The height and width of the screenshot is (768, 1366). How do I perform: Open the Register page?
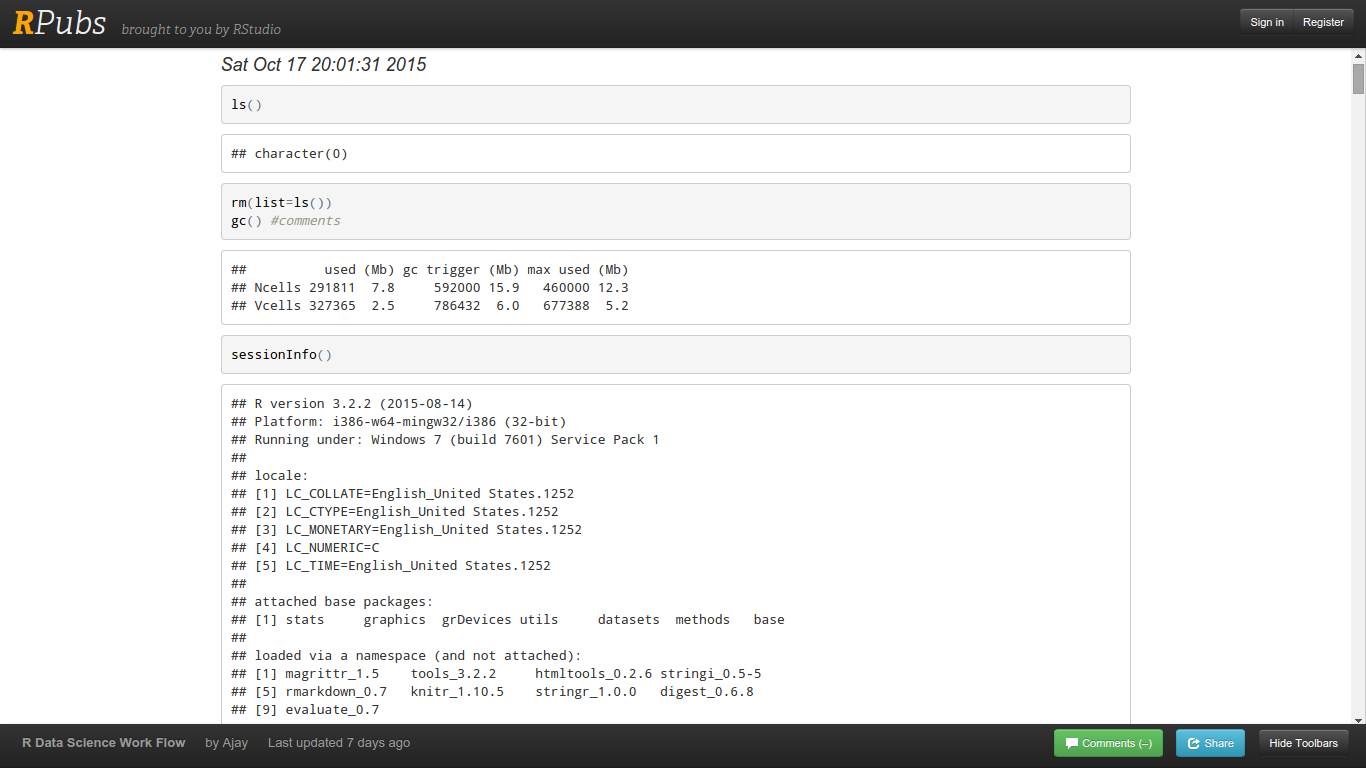click(1322, 22)
